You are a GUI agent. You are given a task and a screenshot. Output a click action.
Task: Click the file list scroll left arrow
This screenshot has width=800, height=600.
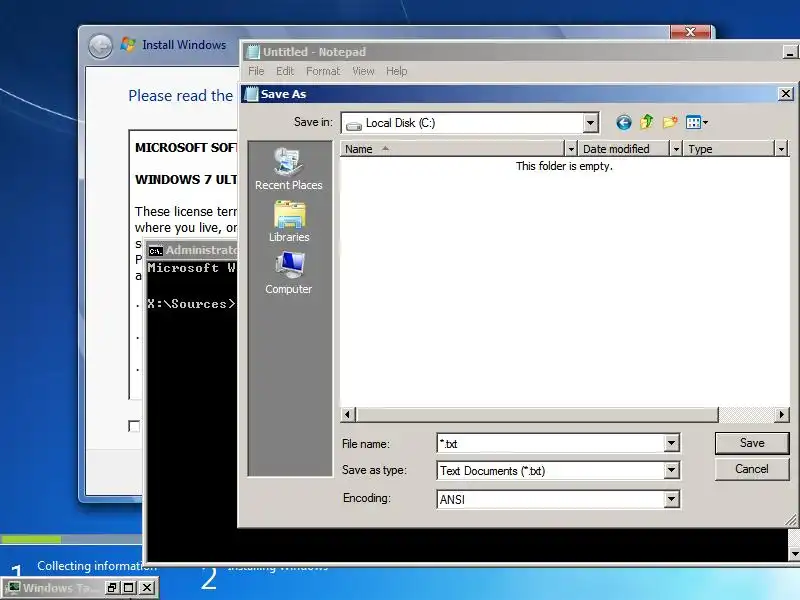pos(348,415)
